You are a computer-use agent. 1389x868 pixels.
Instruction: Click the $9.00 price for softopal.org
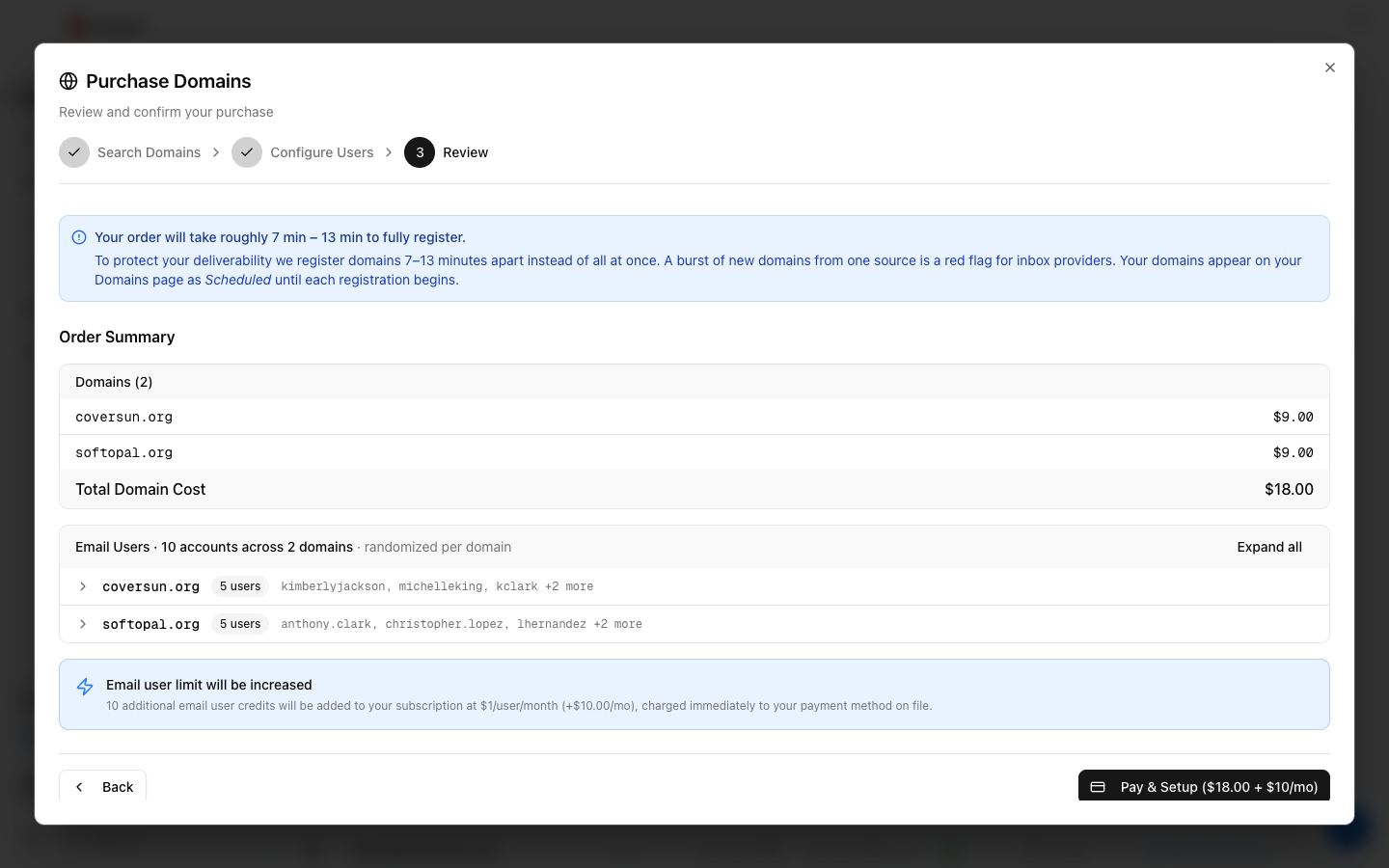tap(1293, 452)
